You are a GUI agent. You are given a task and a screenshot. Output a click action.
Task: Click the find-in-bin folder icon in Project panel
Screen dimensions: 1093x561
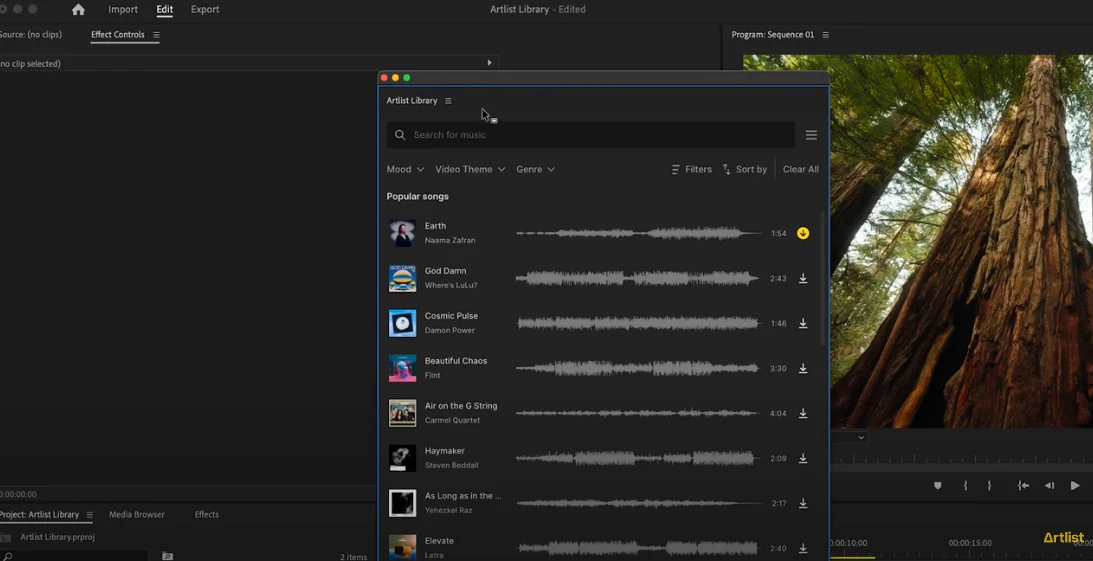pyautogui.click(x=167, y=556)
